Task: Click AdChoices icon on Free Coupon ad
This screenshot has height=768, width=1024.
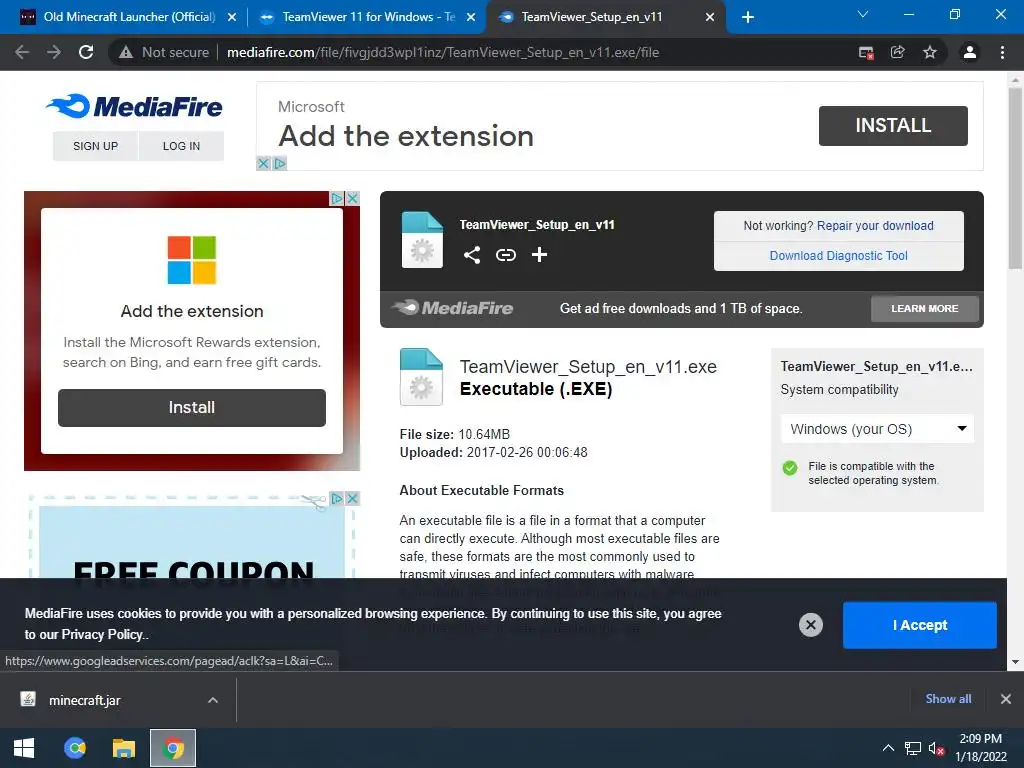Action: [337, 498]
